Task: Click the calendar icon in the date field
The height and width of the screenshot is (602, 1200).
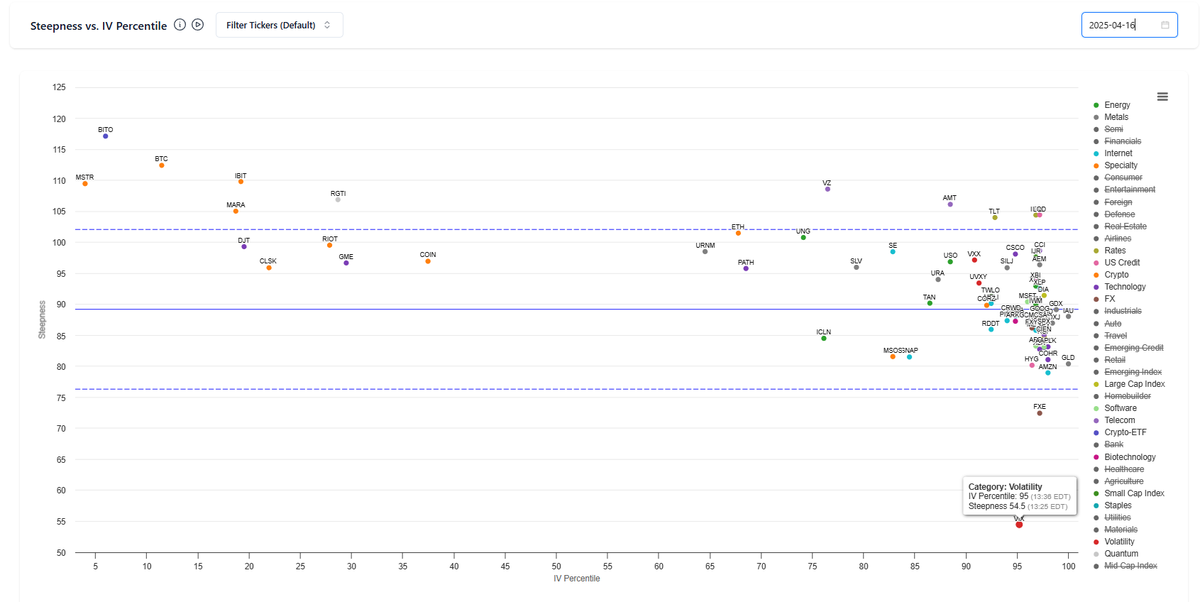Action: click(x=1164, y=24)
